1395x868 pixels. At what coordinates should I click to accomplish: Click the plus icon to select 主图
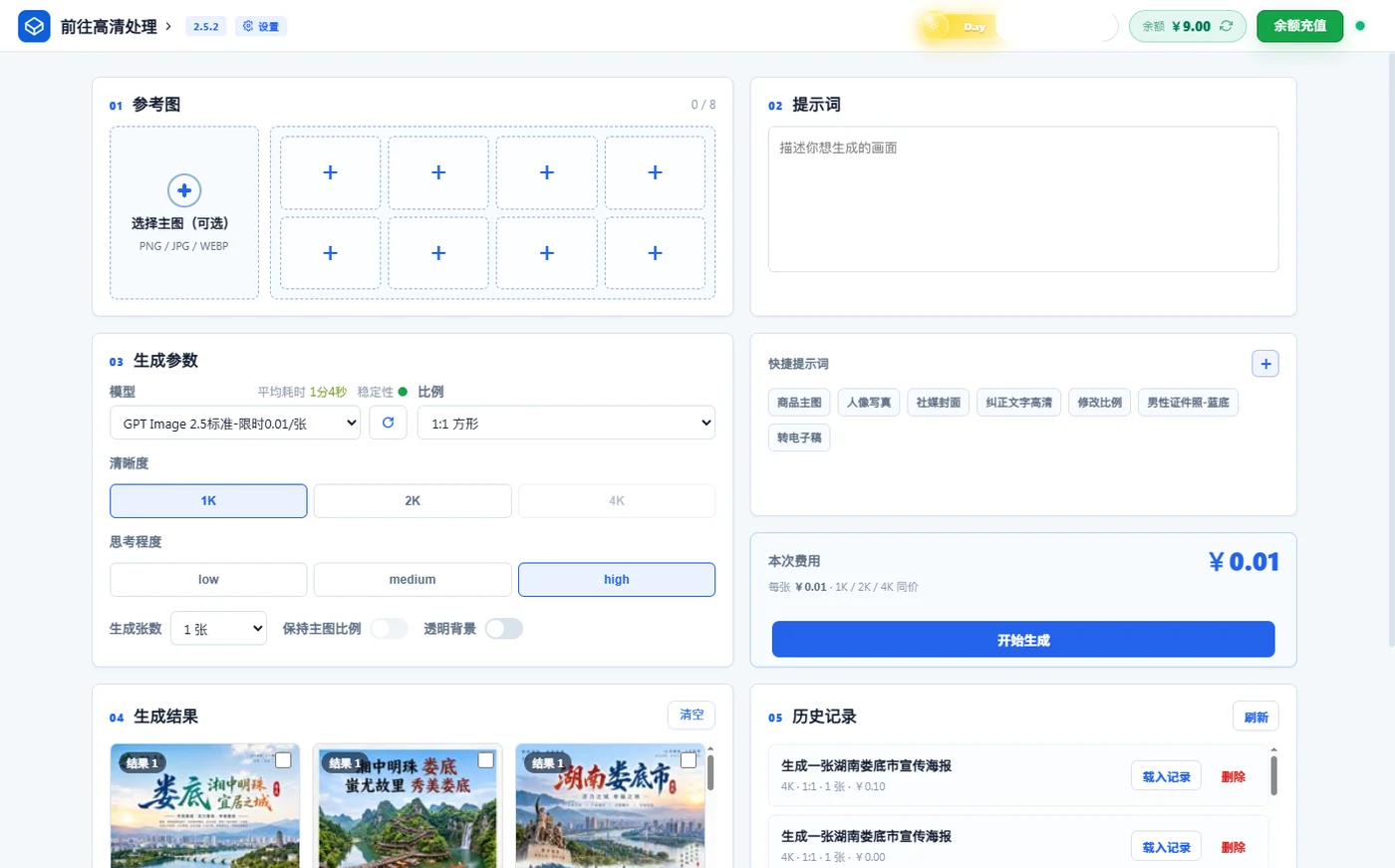tap(184, 189)
